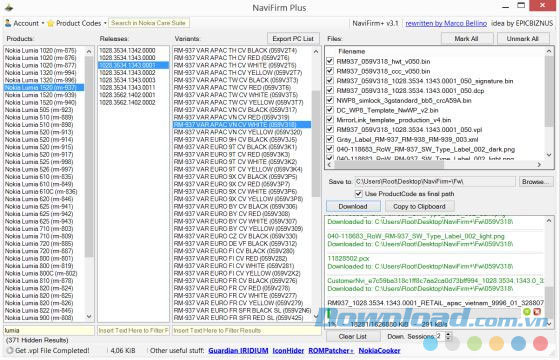This screenshot has width=560, height=360.
Task: Open the Guardian IRIDIUM link
Action: 238,351
